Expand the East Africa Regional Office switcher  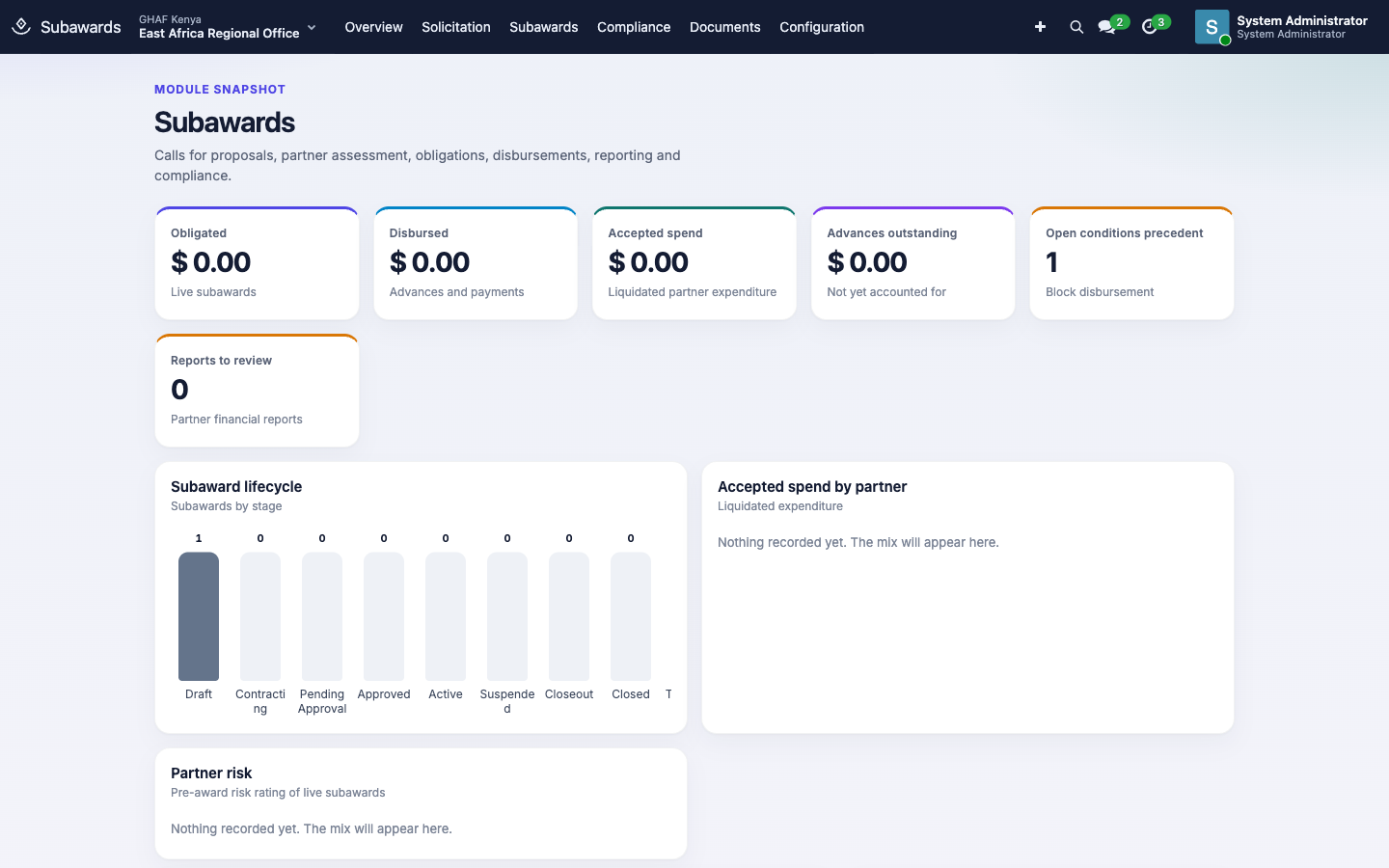point(228,27)
